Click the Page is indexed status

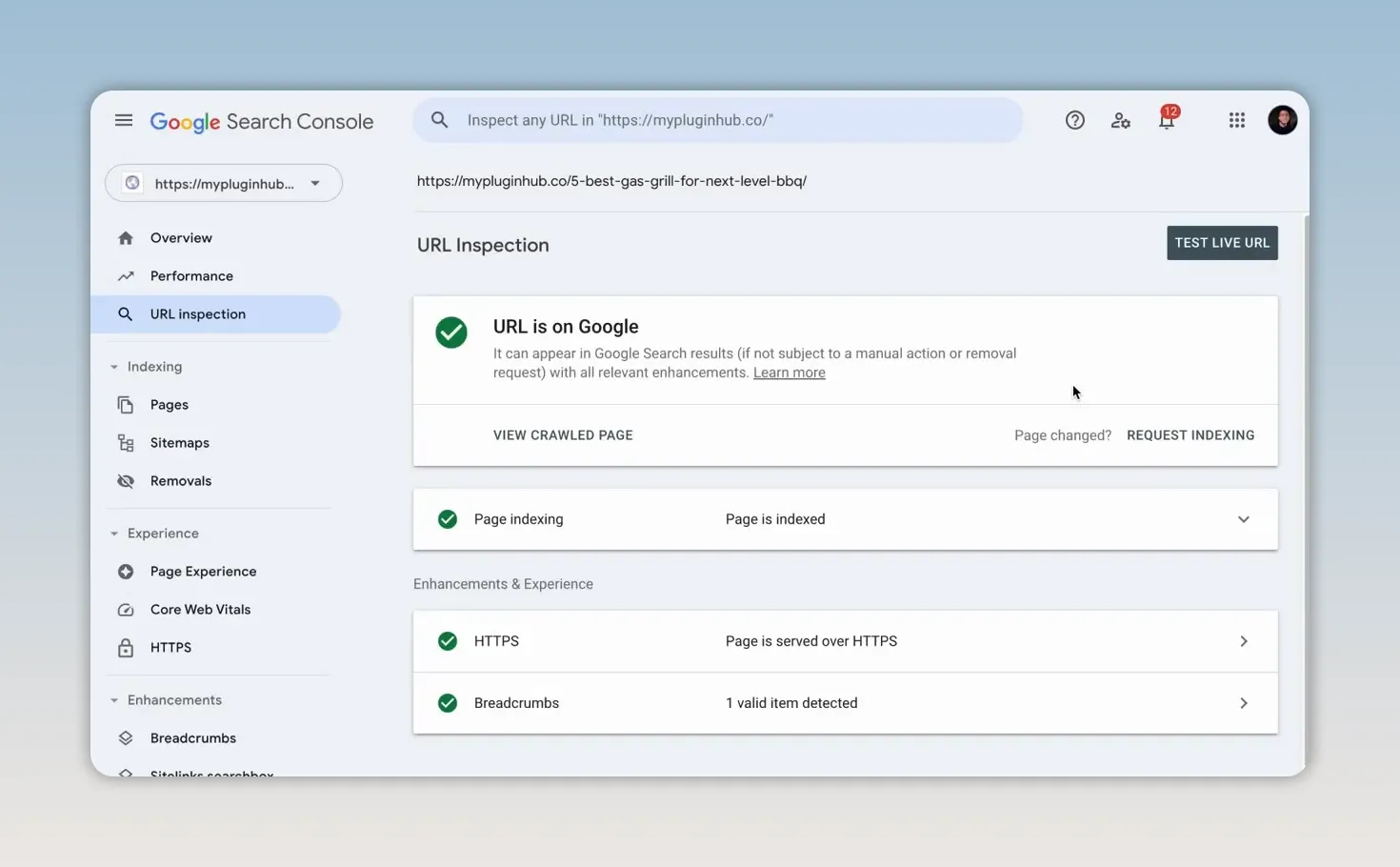[x=775, y=519]
